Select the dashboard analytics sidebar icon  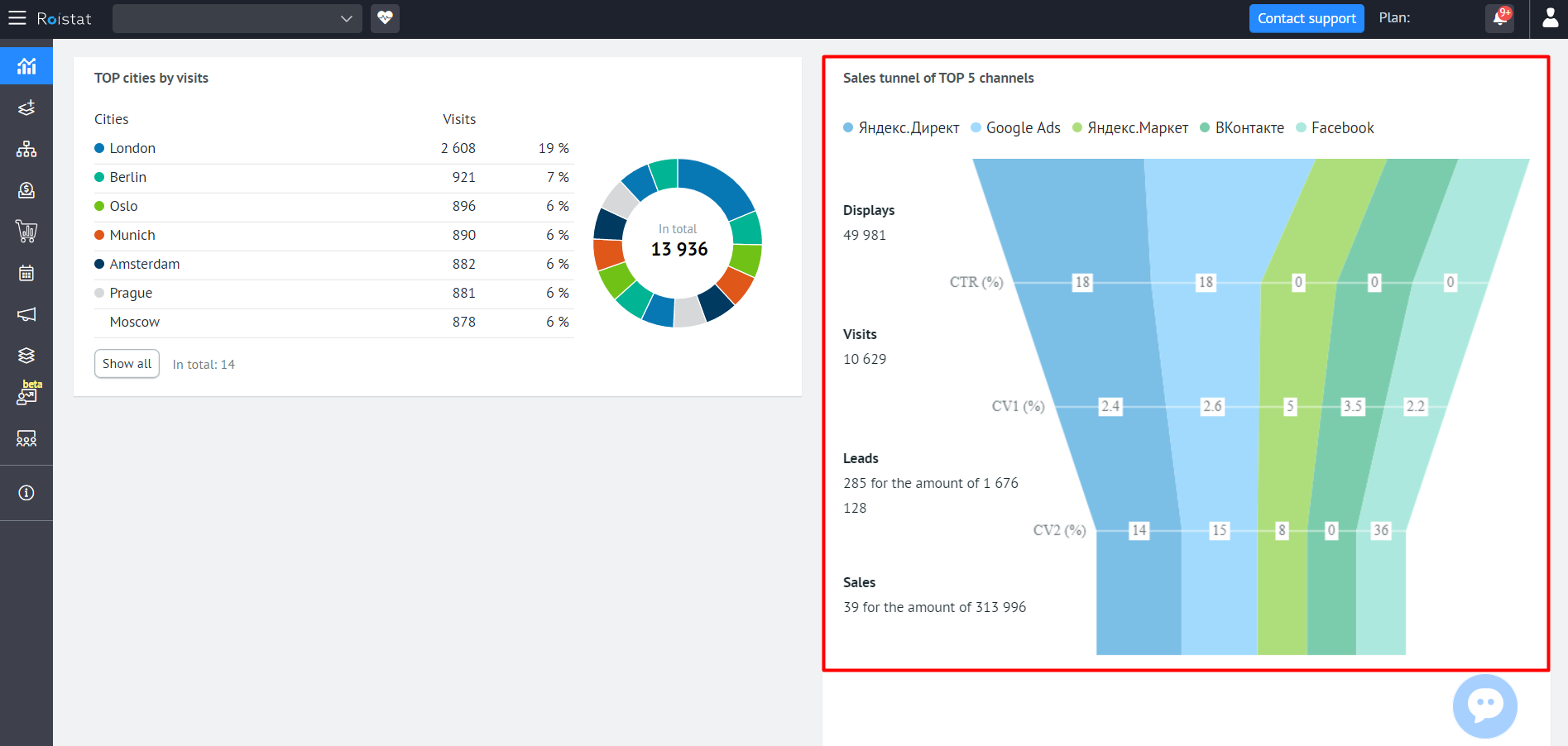(x=26, y=66)
